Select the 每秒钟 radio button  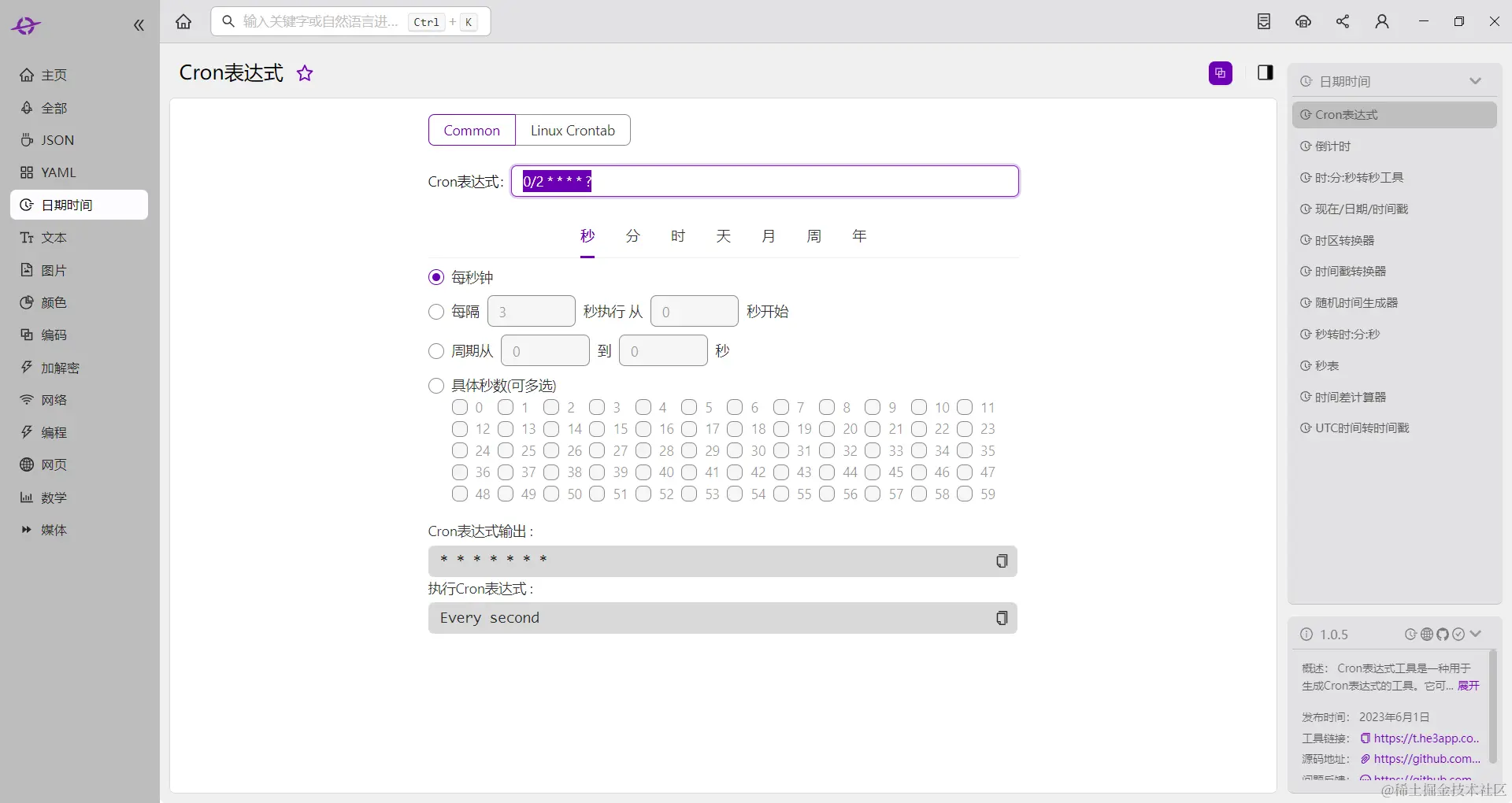pos(435,277)
